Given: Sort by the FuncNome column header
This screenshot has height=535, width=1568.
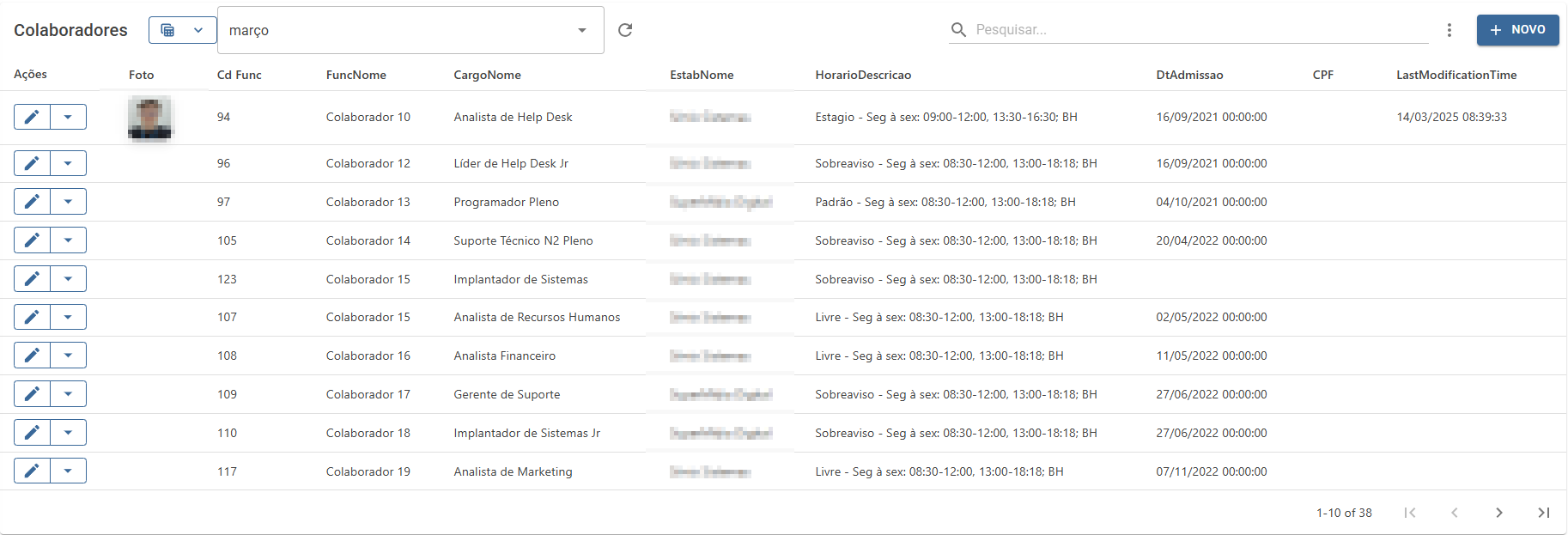Looking at the screenshot, I should click(x=356, y=75).
